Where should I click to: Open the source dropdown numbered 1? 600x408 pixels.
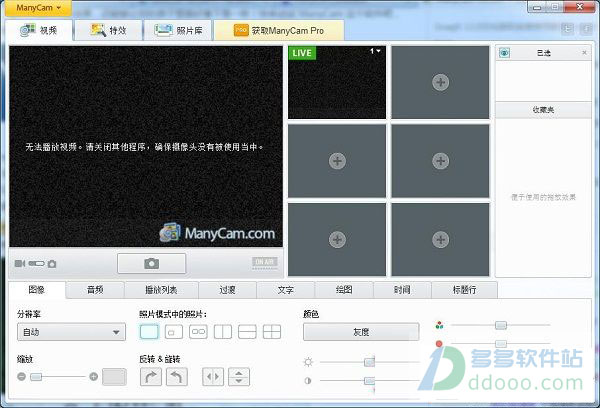pos(375,51)
